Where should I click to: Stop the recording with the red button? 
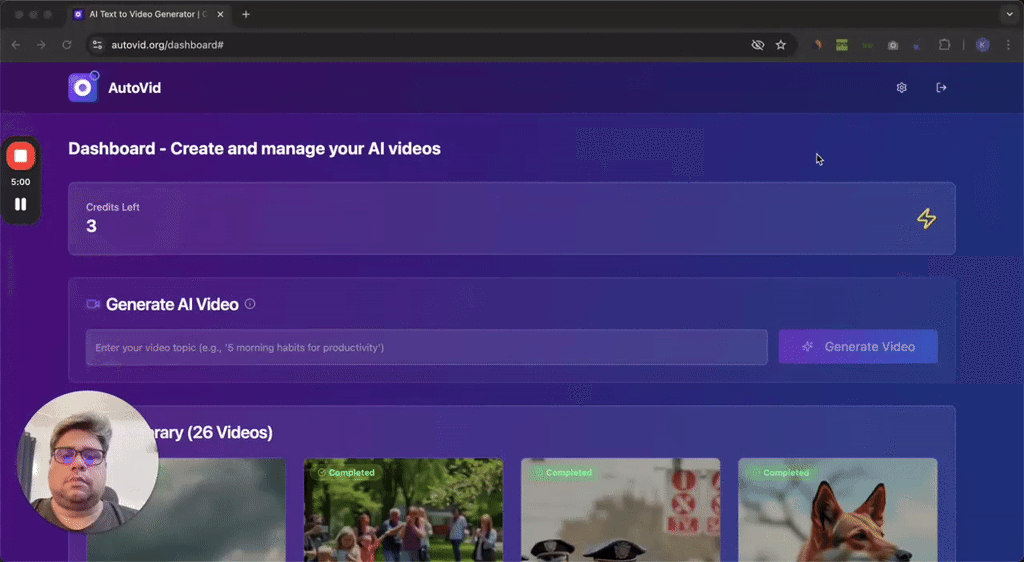pos(21,156)
